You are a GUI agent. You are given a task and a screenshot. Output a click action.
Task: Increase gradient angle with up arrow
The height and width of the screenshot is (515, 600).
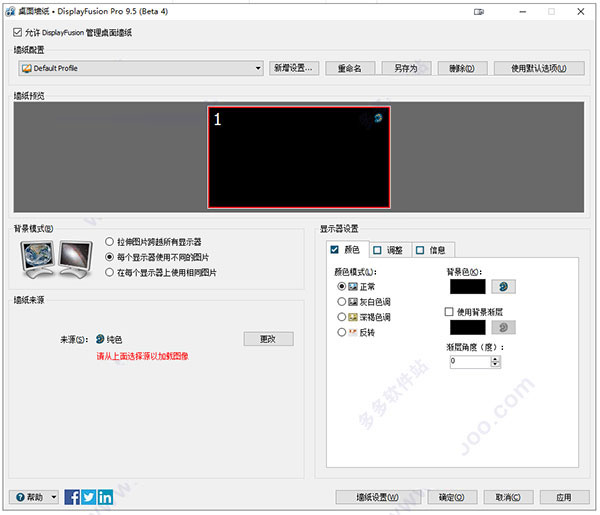pyautogui.click(x=496, y=359)
